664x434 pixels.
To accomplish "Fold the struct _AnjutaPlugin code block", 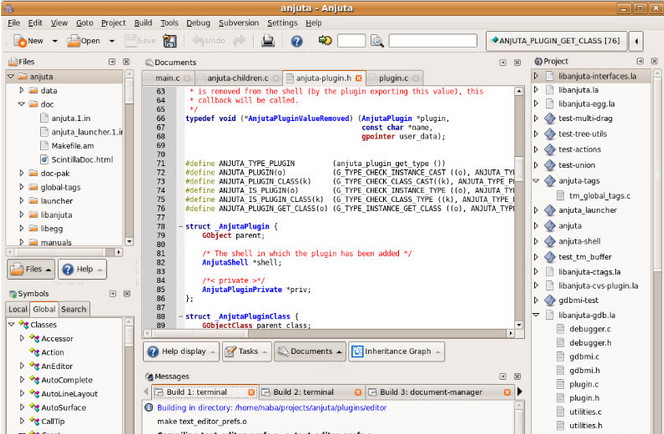I will coord(180,226).
